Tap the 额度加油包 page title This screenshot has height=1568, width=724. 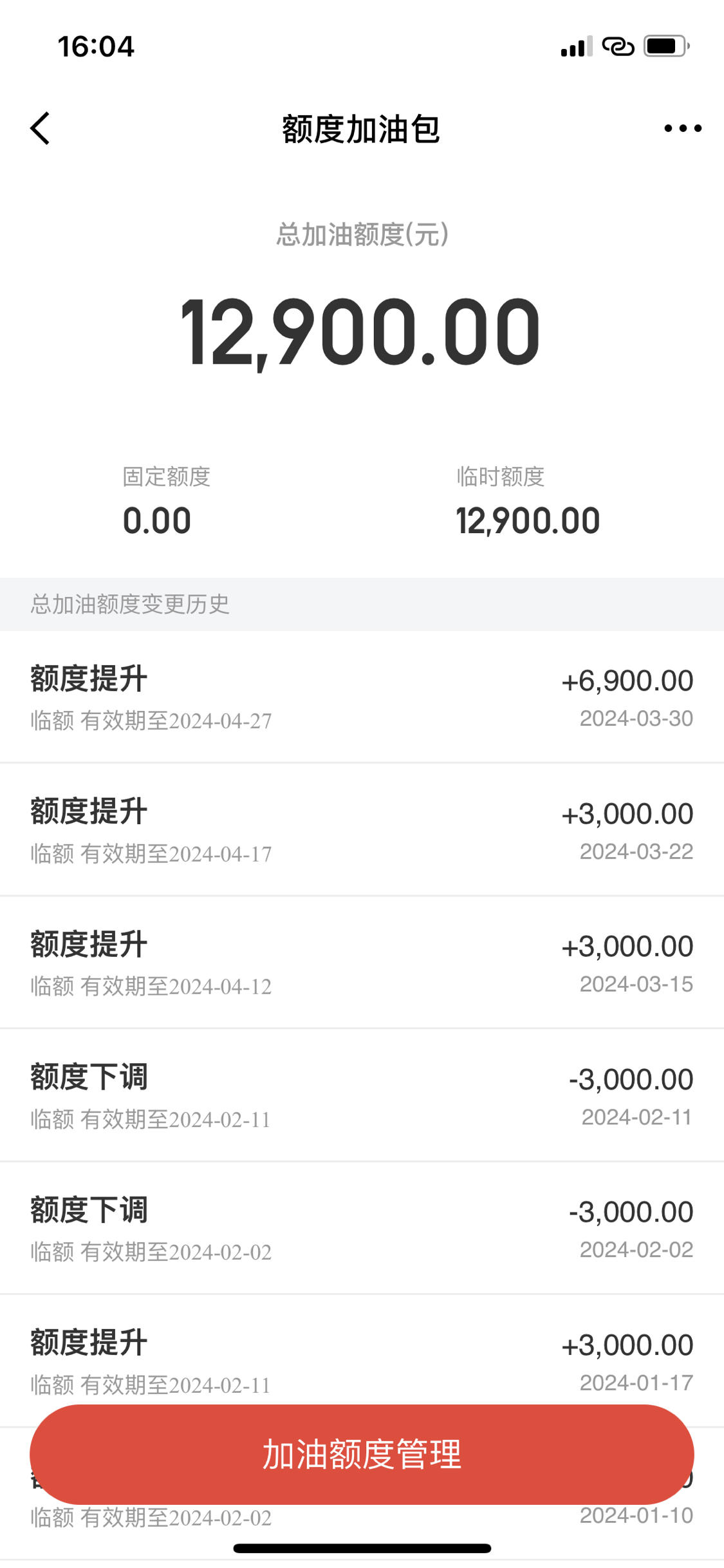361,129
